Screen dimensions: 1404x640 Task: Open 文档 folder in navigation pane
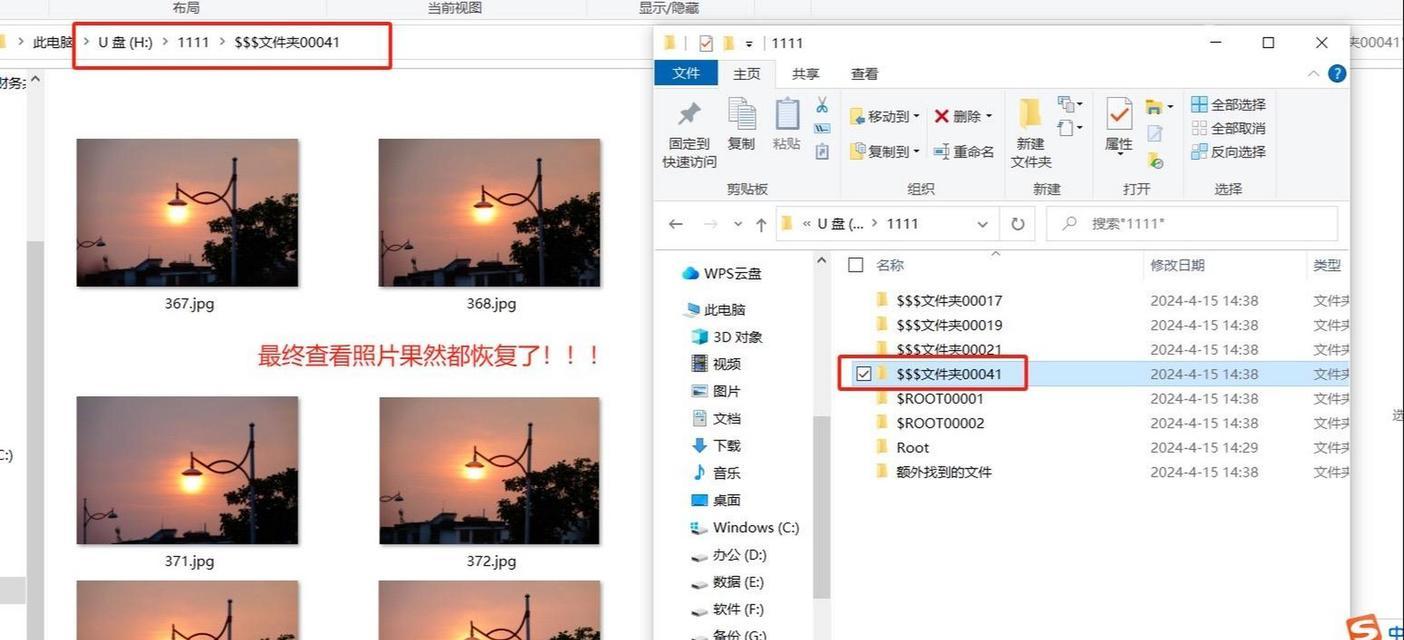pyautogui.click(x=716, y=418)
